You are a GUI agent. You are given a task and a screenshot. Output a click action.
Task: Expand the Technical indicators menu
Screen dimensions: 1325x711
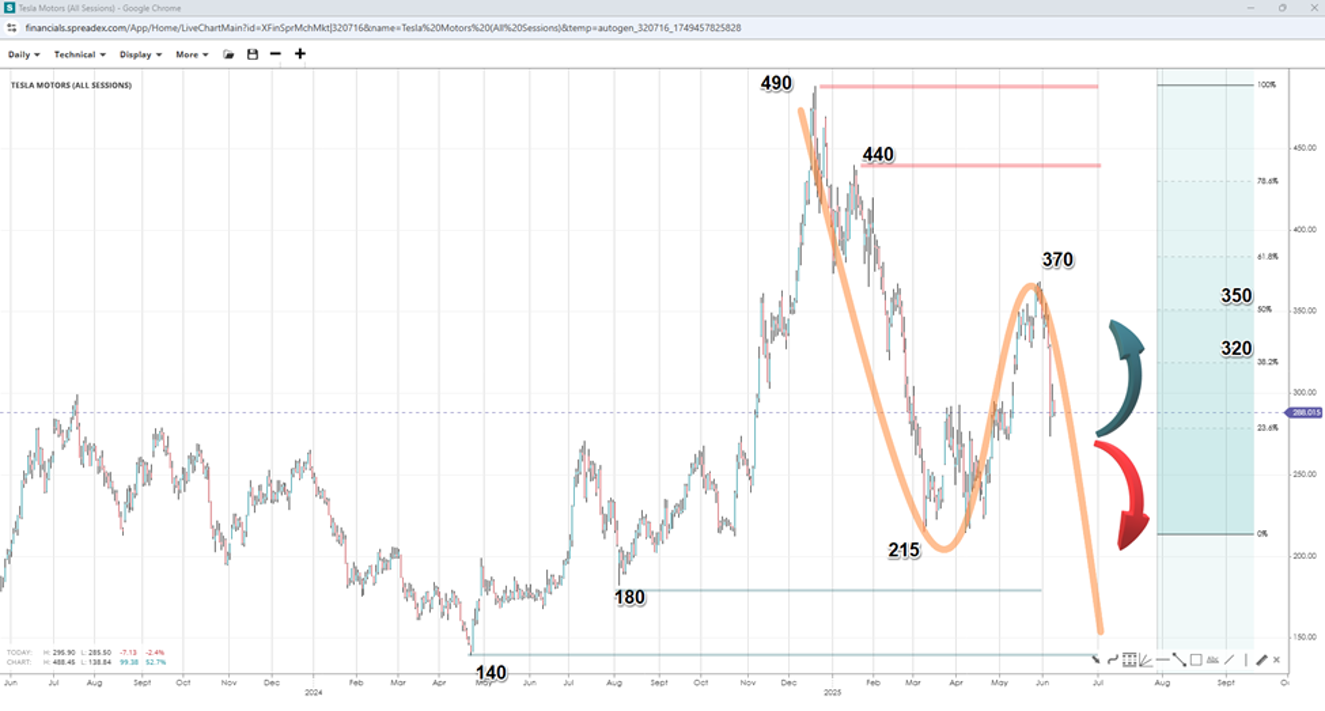tap(80, 54)
